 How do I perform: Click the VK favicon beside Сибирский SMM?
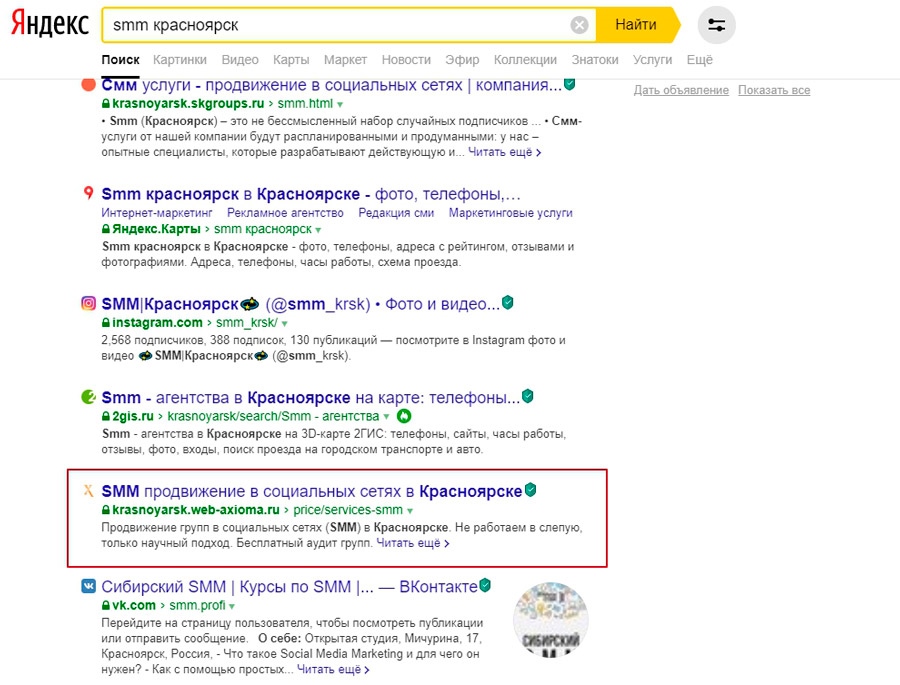(x=88, y=586)
